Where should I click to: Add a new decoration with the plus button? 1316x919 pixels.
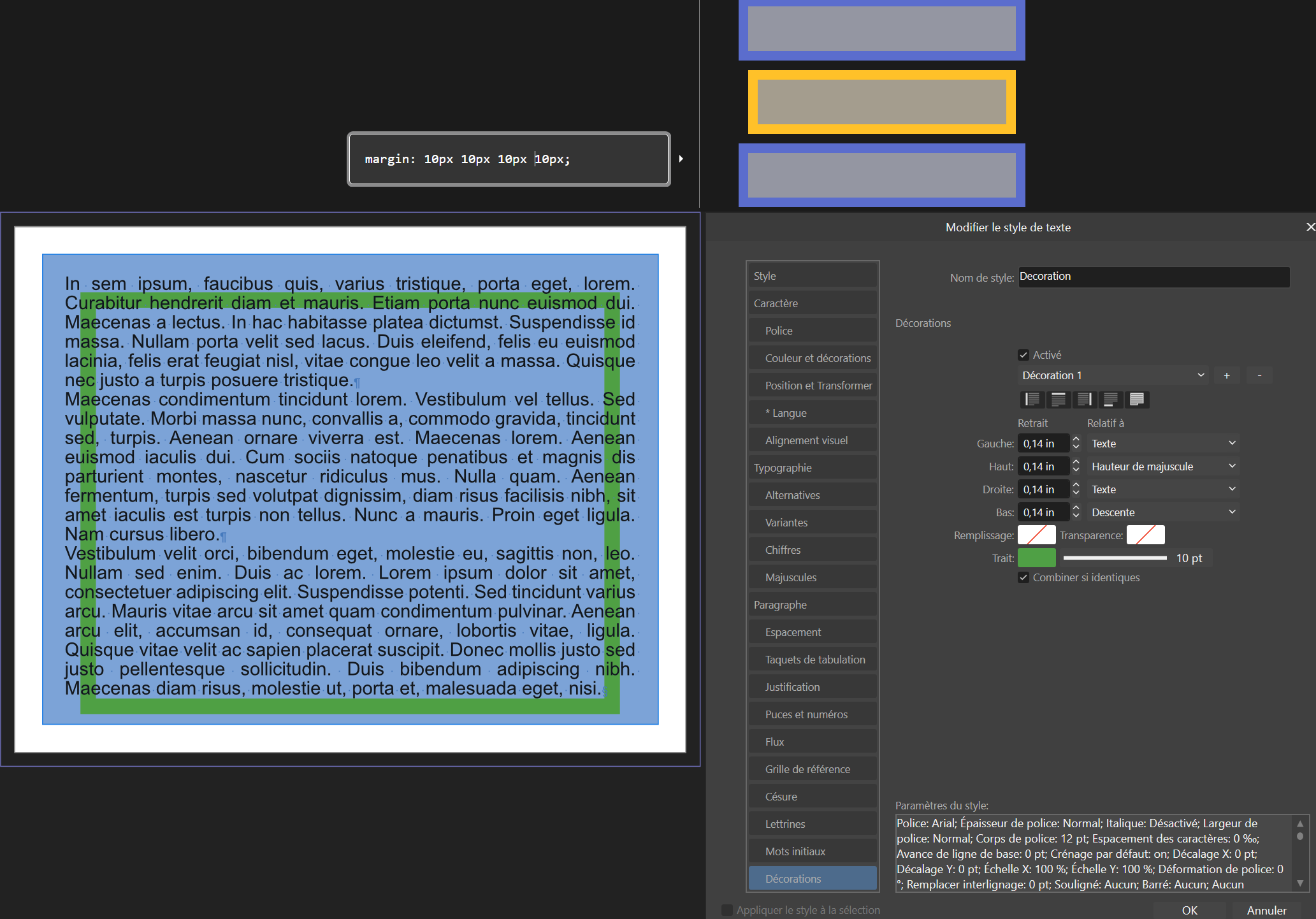point(1227,375)
